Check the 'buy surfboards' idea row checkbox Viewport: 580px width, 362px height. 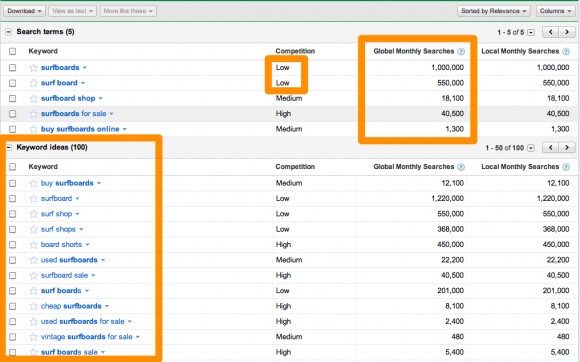[13, 183]
